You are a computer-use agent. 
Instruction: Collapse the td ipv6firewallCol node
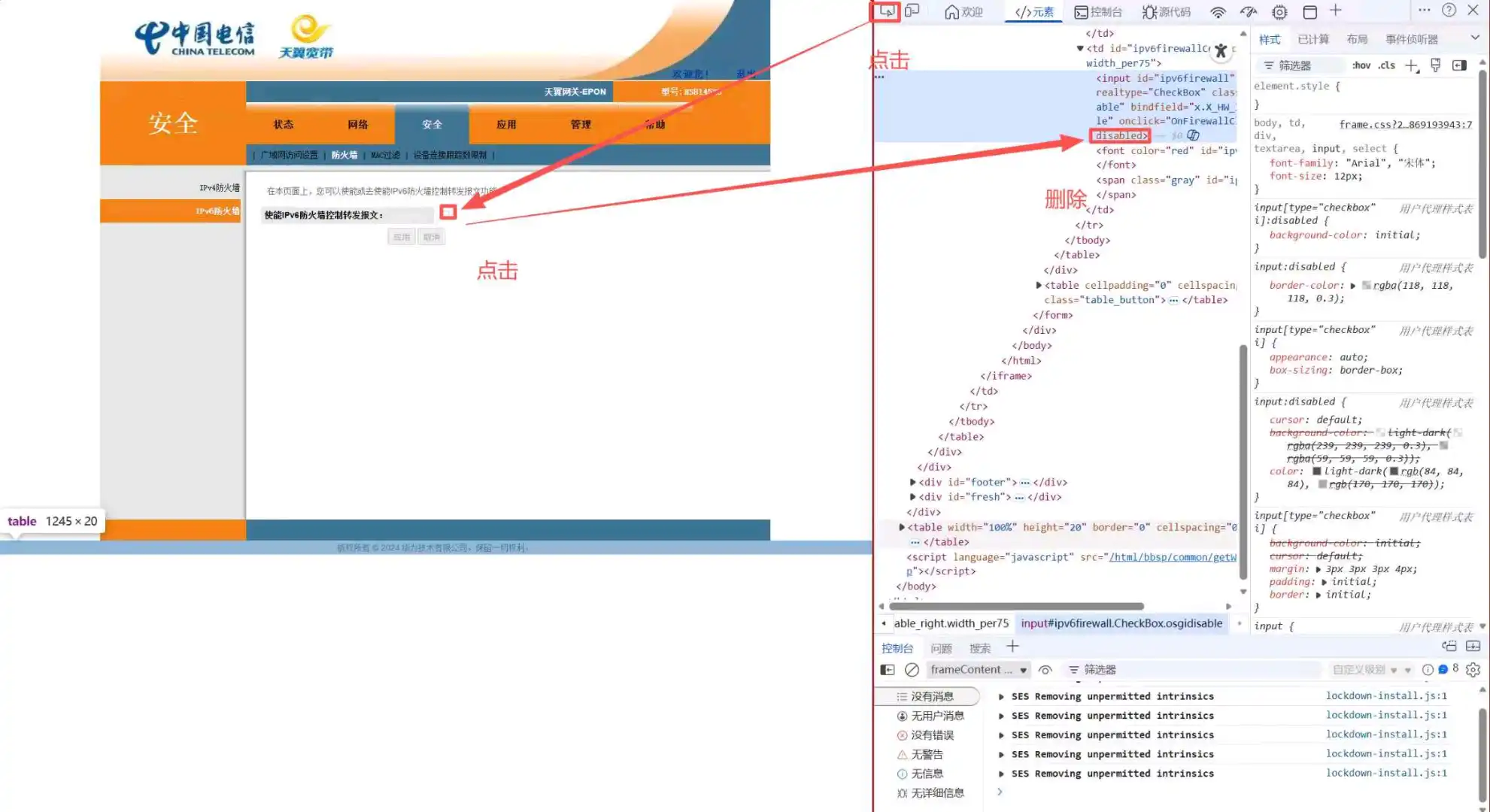click(1080, 49)
